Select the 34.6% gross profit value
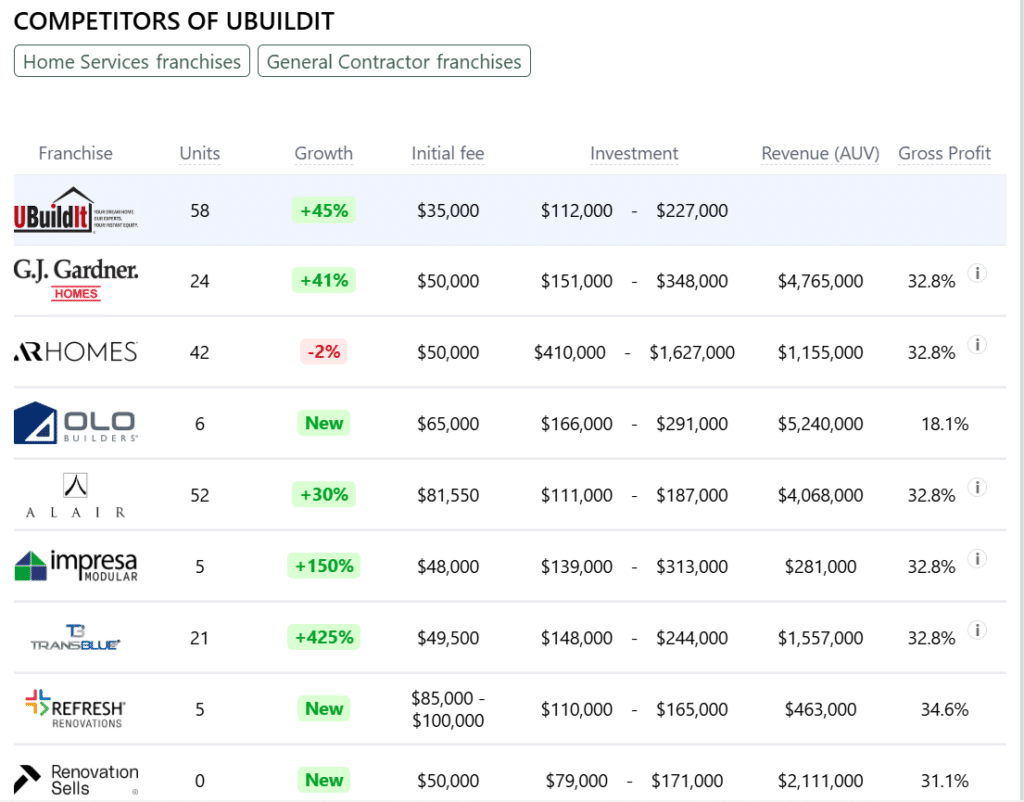This screenshot has width=1024, height=802. tap(944, 709)
